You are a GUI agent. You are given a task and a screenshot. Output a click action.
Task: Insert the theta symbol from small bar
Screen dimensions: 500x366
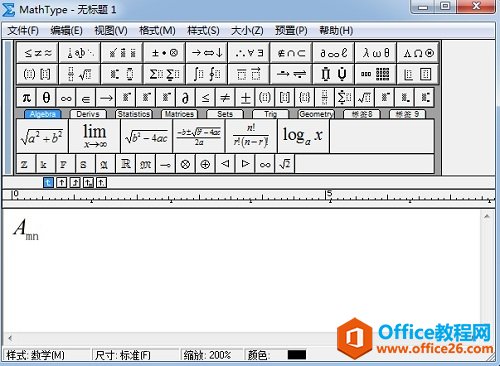tap(46, 98)
